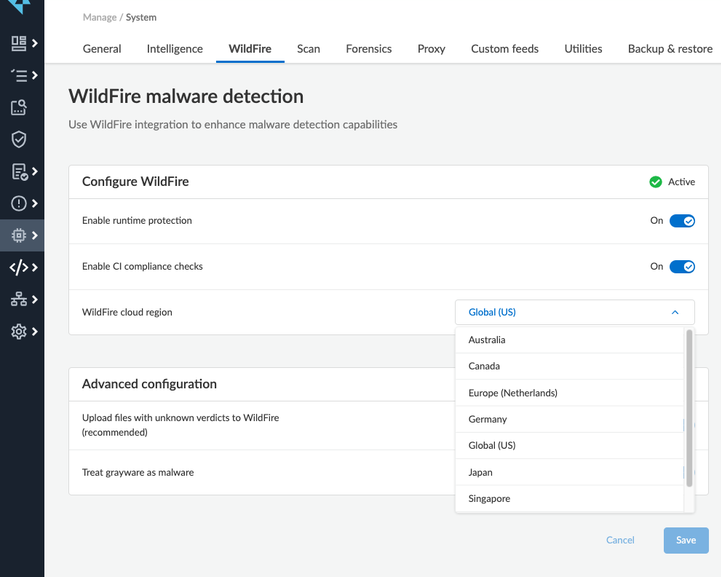Expand the dashboard sidebar chevron

click(35, 43)
